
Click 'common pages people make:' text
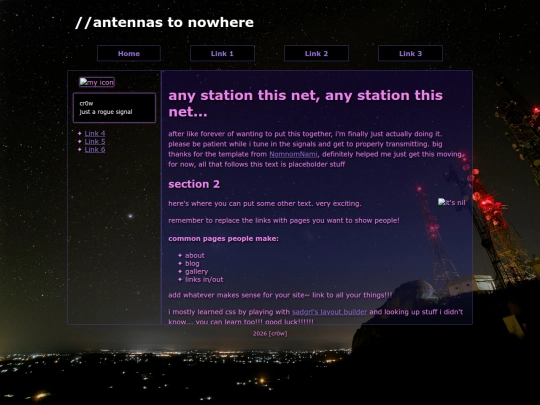(223, 238)
